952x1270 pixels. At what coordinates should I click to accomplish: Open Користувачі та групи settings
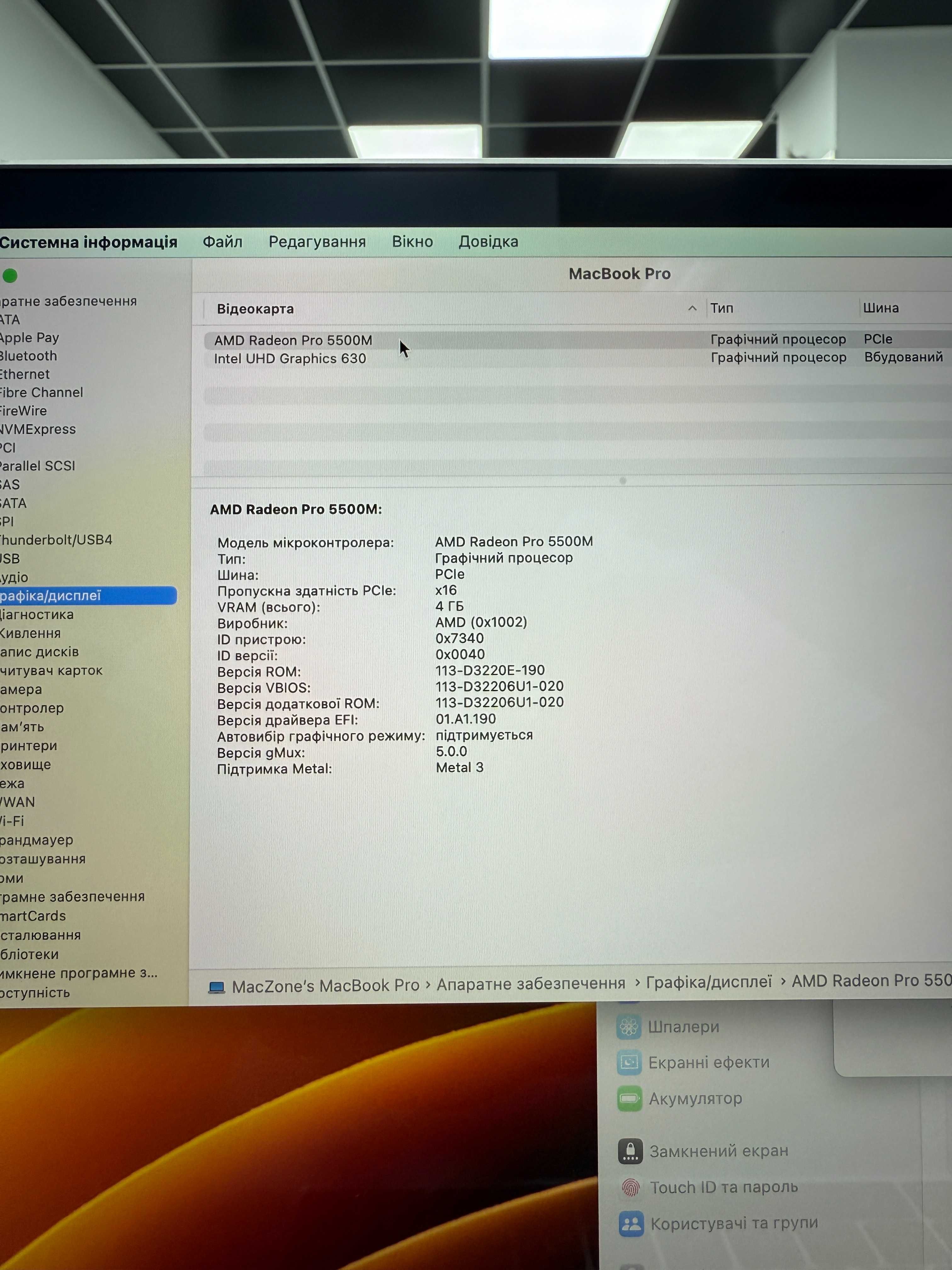734,1223
